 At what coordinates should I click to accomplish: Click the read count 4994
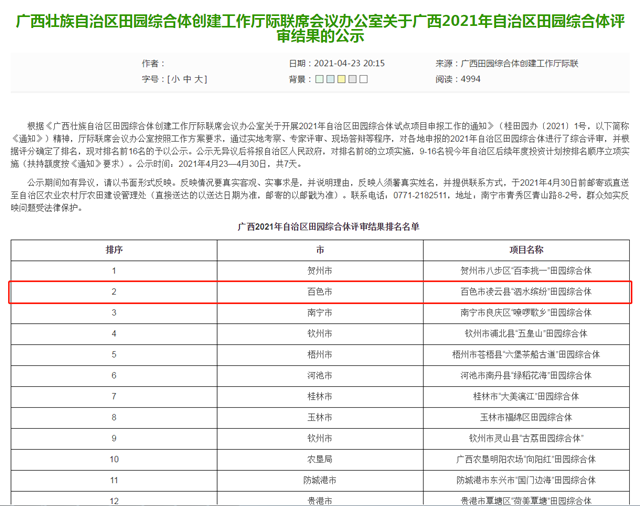[470, 79]
